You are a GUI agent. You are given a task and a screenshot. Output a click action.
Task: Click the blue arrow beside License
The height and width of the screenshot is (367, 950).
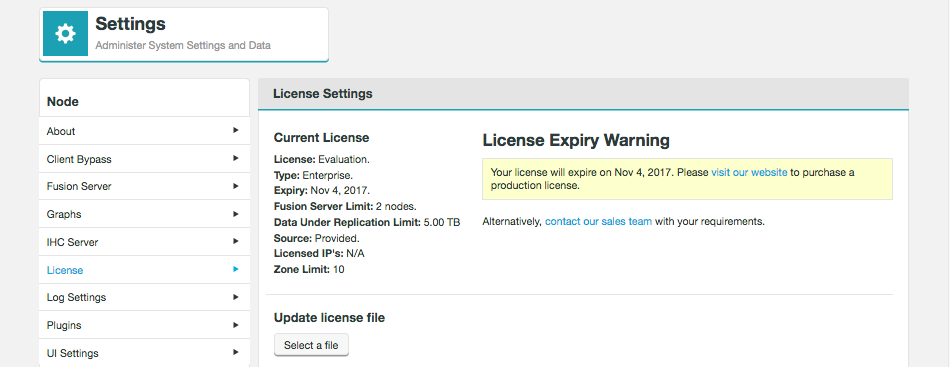236,269
